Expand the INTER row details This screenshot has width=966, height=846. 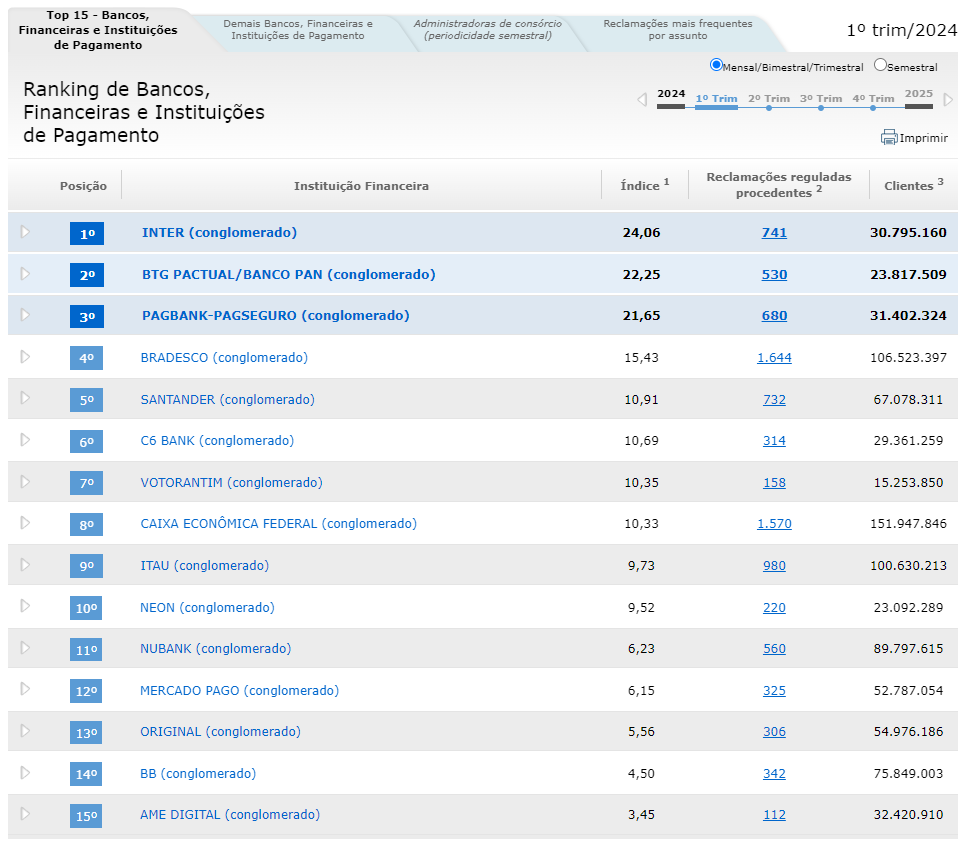coord(25,232)
